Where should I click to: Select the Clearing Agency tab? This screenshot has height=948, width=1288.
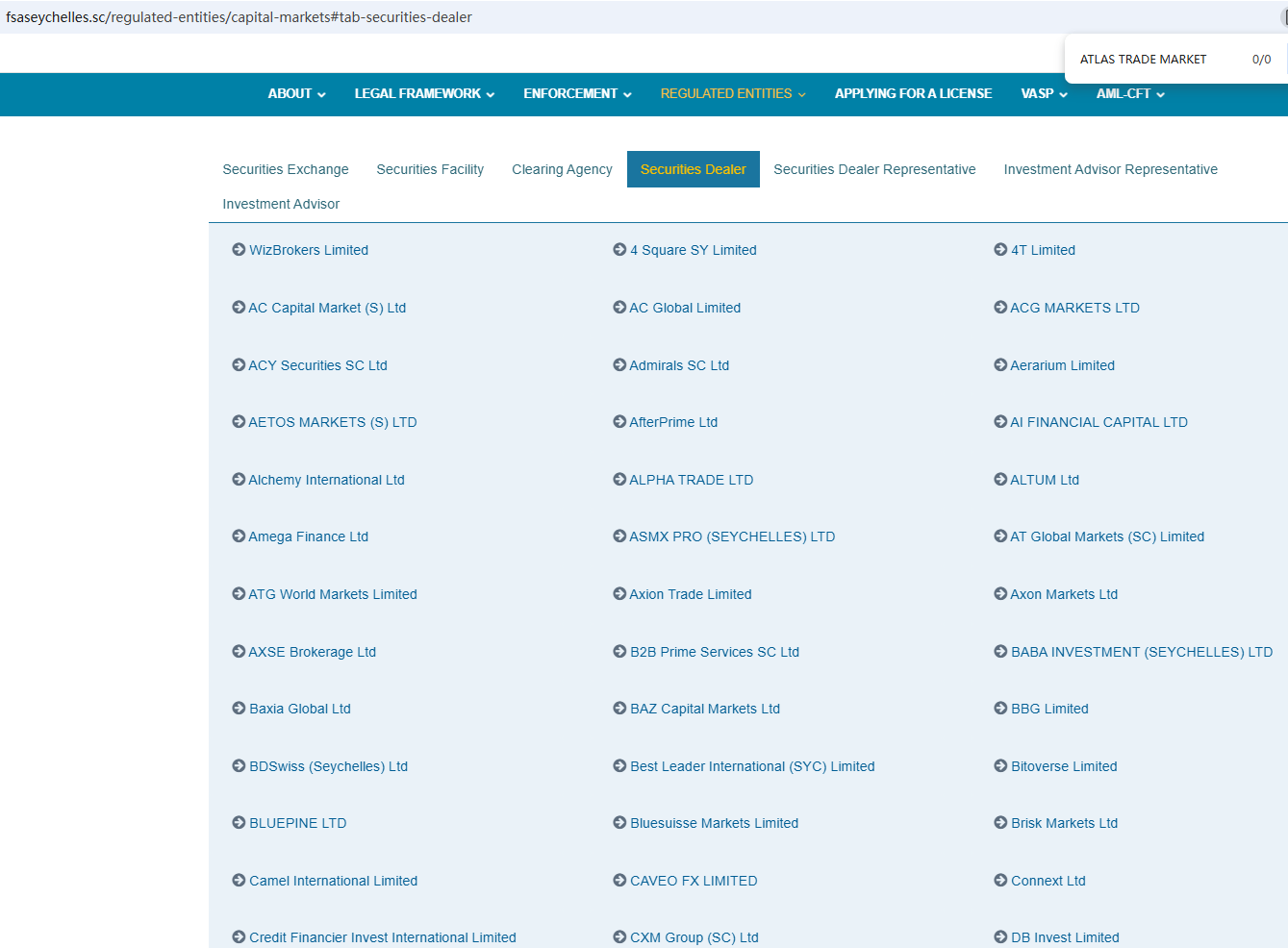coord(562,169)
